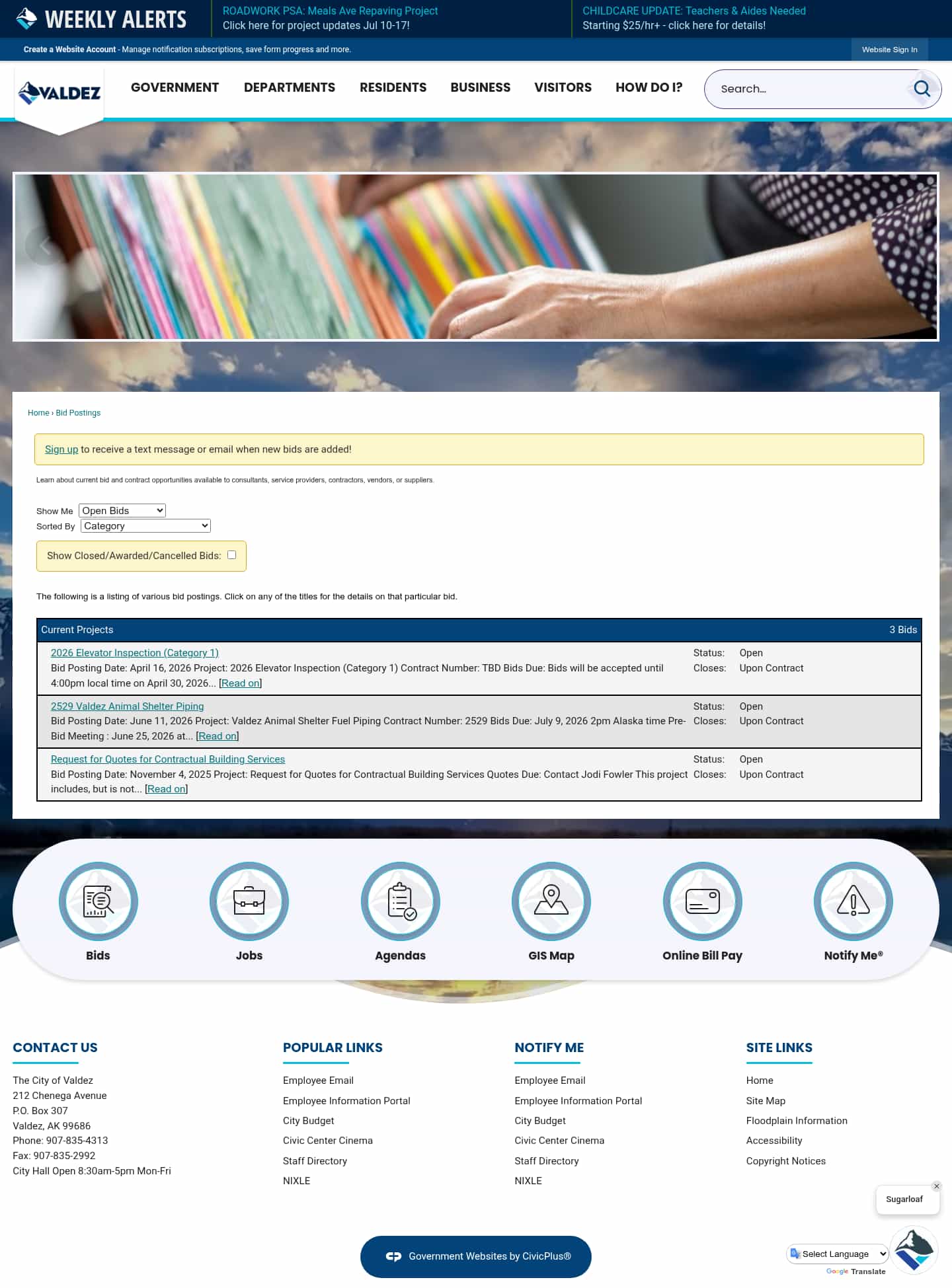Screen dimensions: 952x1288
Task: Click Home breadcrumb link
Action: [x=38, y=413]
